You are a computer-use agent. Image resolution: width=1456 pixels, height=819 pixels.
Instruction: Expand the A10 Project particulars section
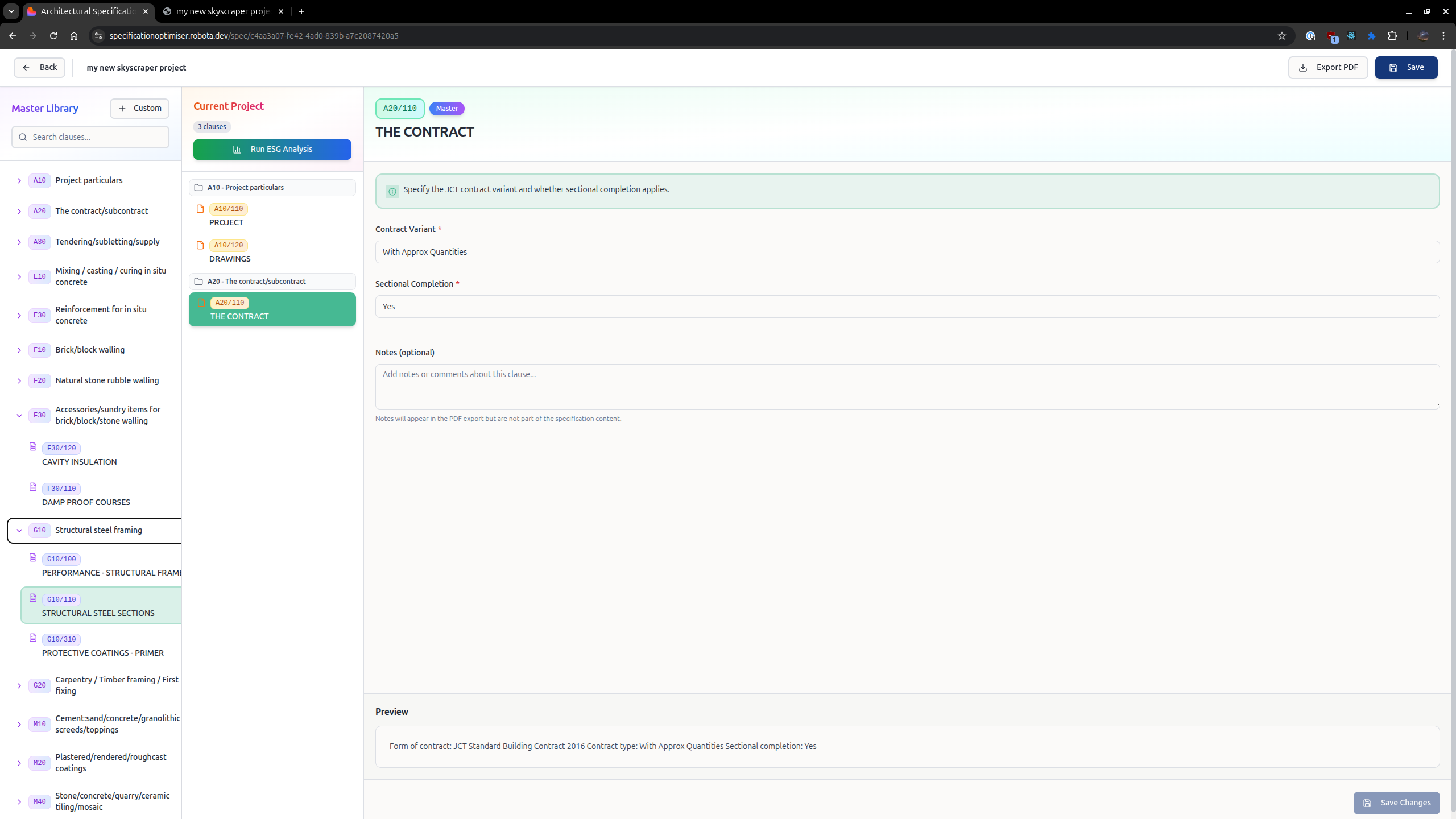[x=19, y=181]
